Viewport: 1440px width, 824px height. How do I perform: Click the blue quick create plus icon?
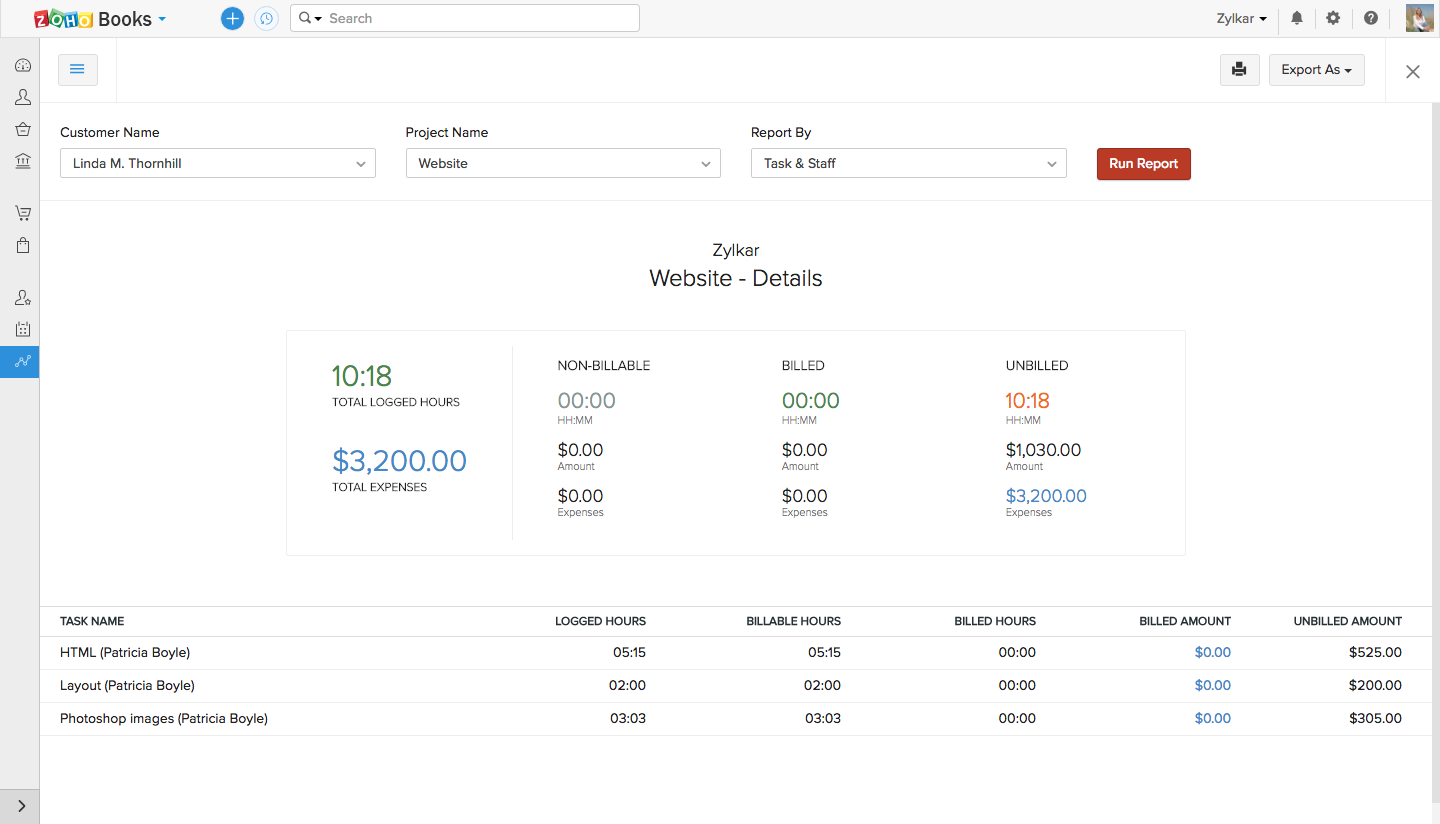[232, 18]
